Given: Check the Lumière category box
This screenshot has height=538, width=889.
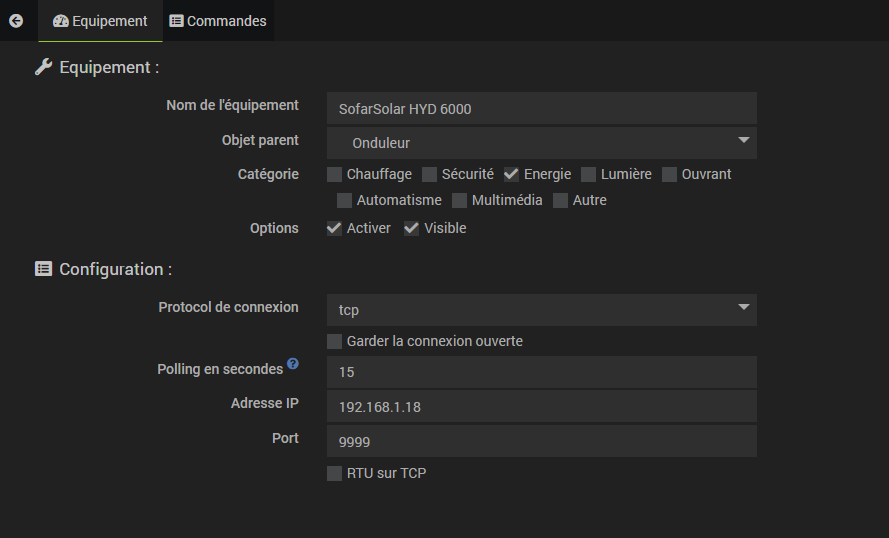Looking at the screenshot, I should [589, 175].
